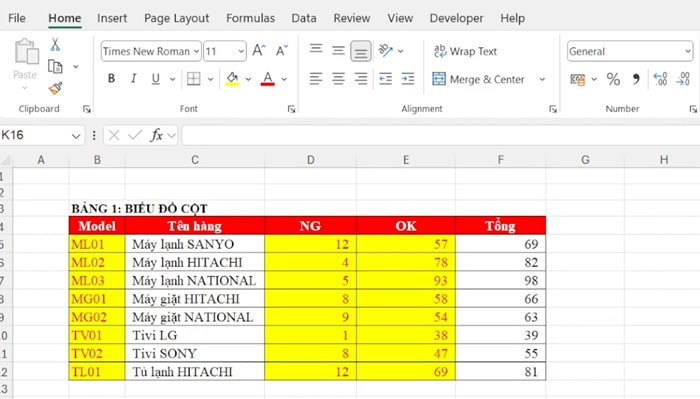
Task: Open the File tab
Action: point(17,18)
